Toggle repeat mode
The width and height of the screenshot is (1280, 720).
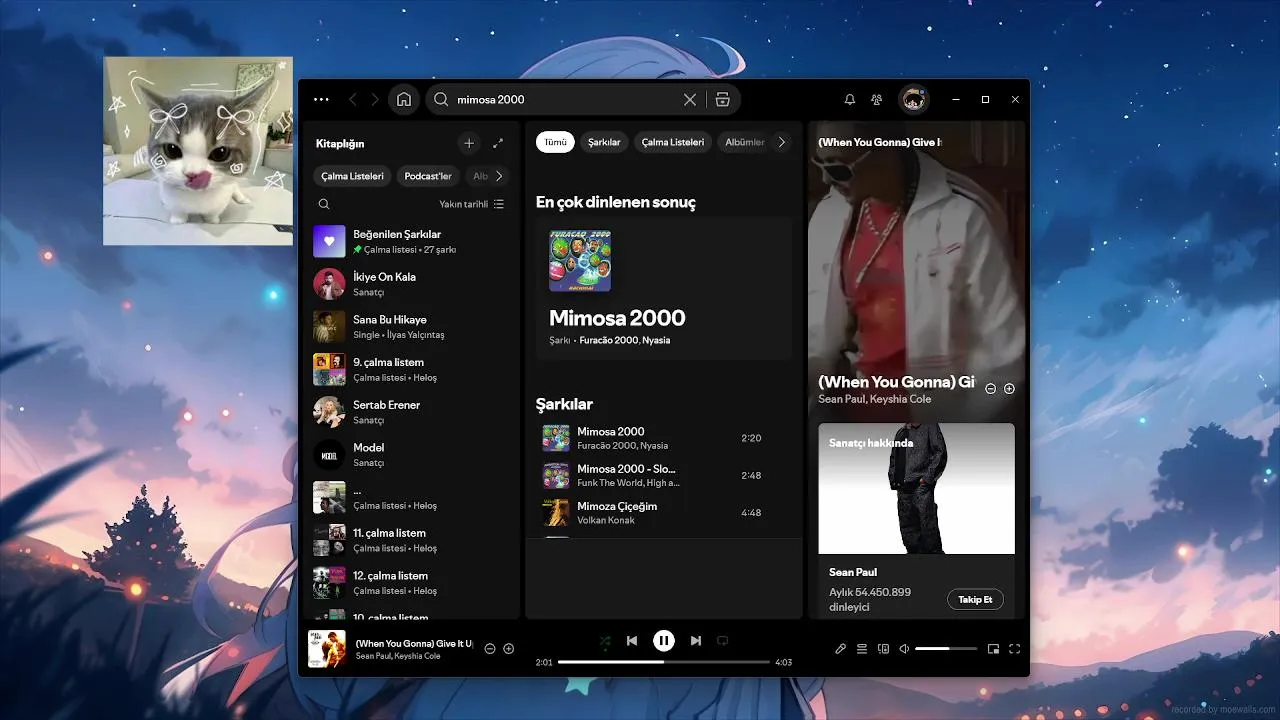[x=723, y=641]
